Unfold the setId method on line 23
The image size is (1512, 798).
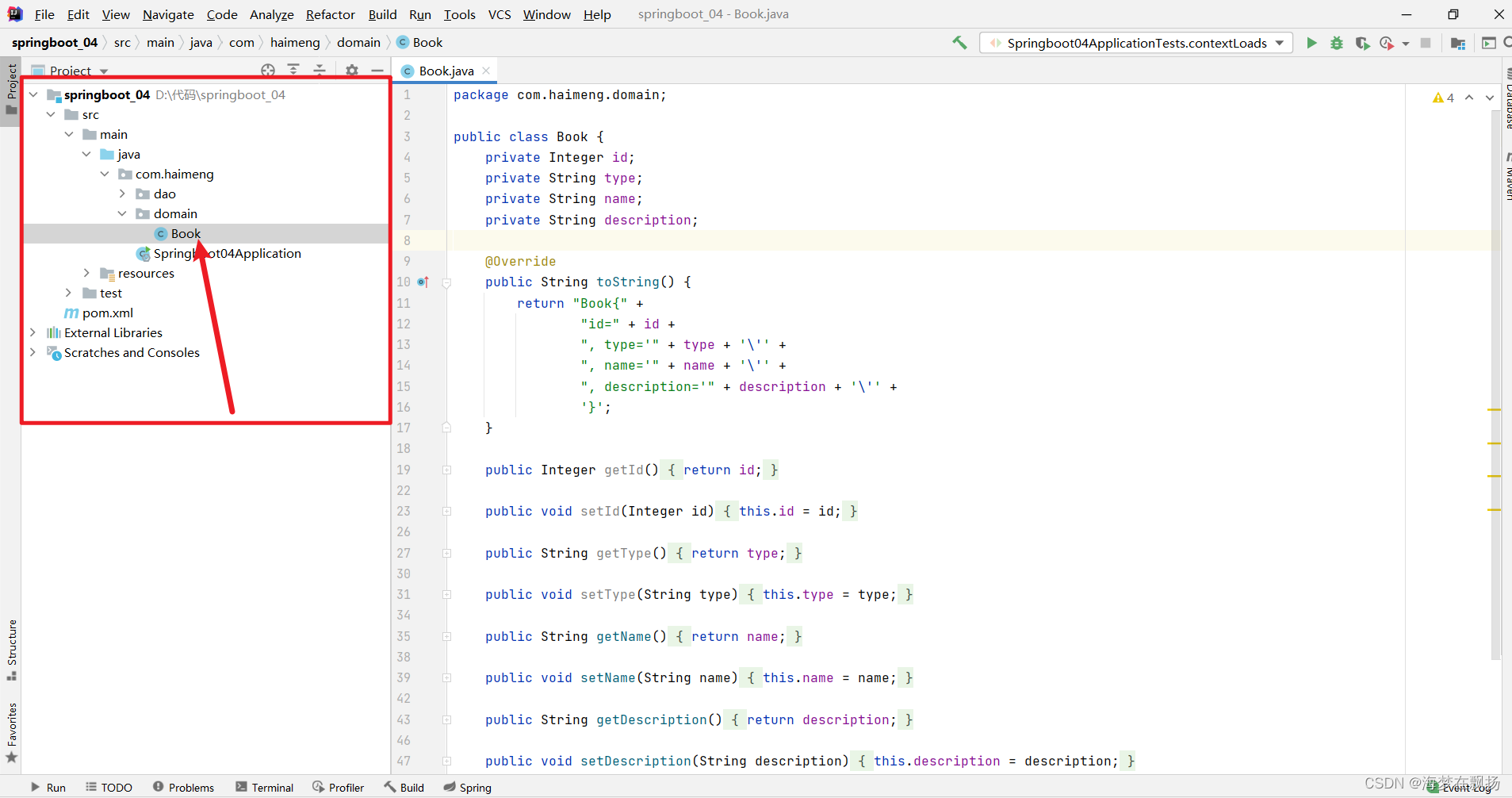pos(446,511)
